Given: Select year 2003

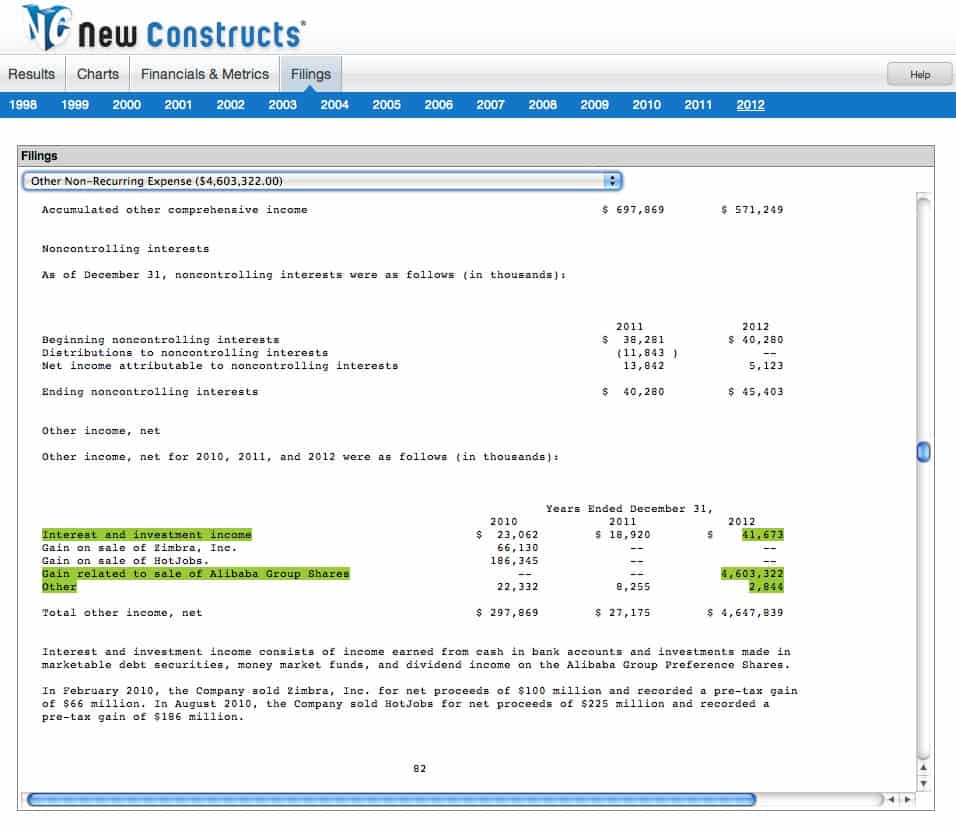Looking at the screenshot, I should (x=283, y=105).
